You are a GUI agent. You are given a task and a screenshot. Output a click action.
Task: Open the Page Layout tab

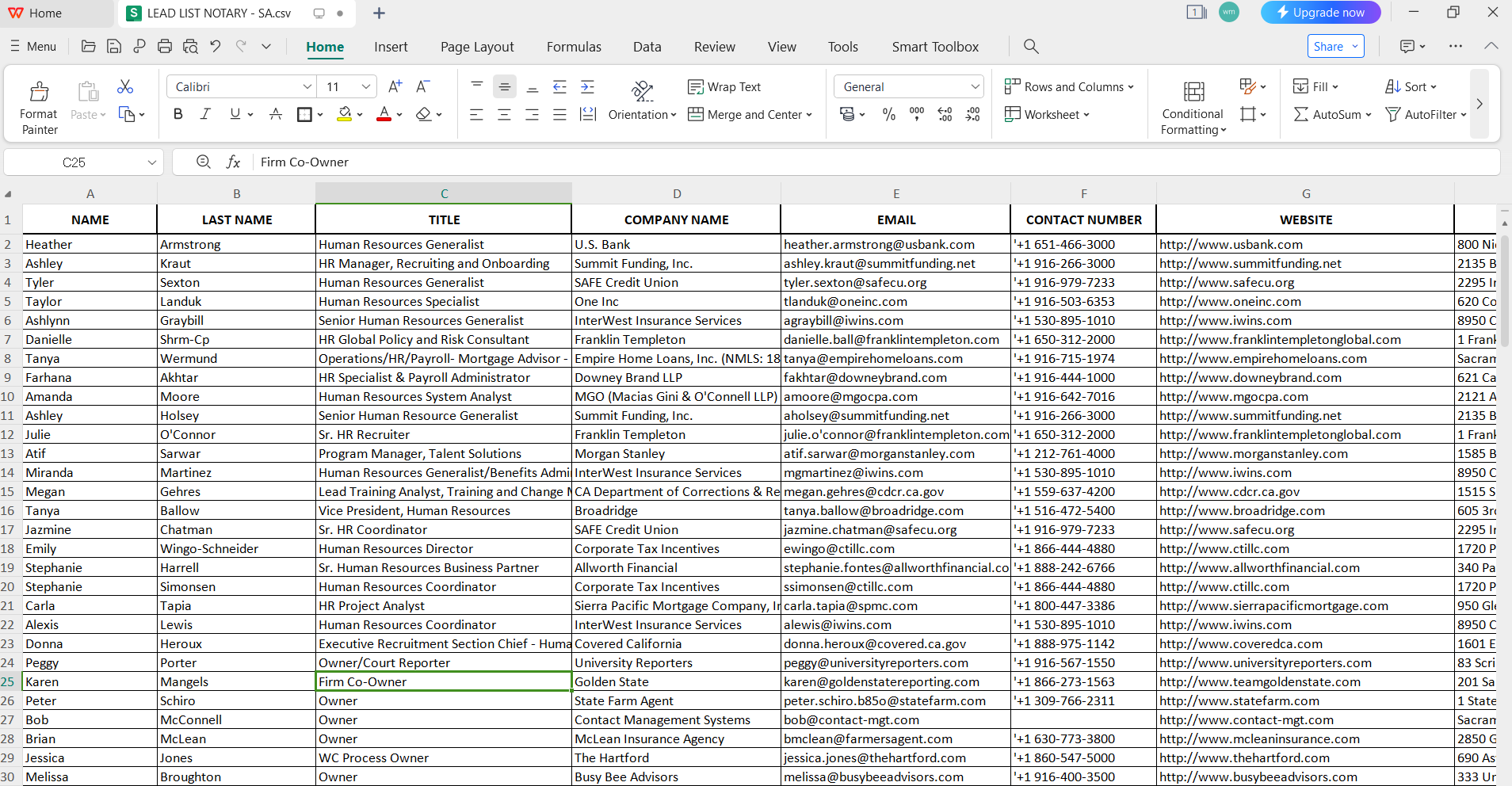477,47
